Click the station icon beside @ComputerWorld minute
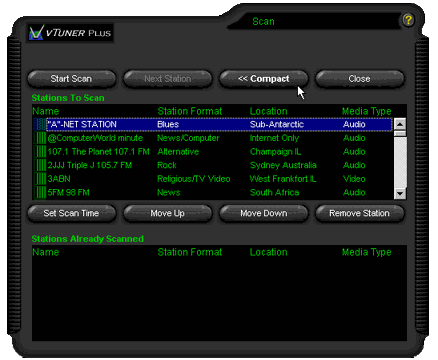 pyautogui.click(x=40, y=138)
